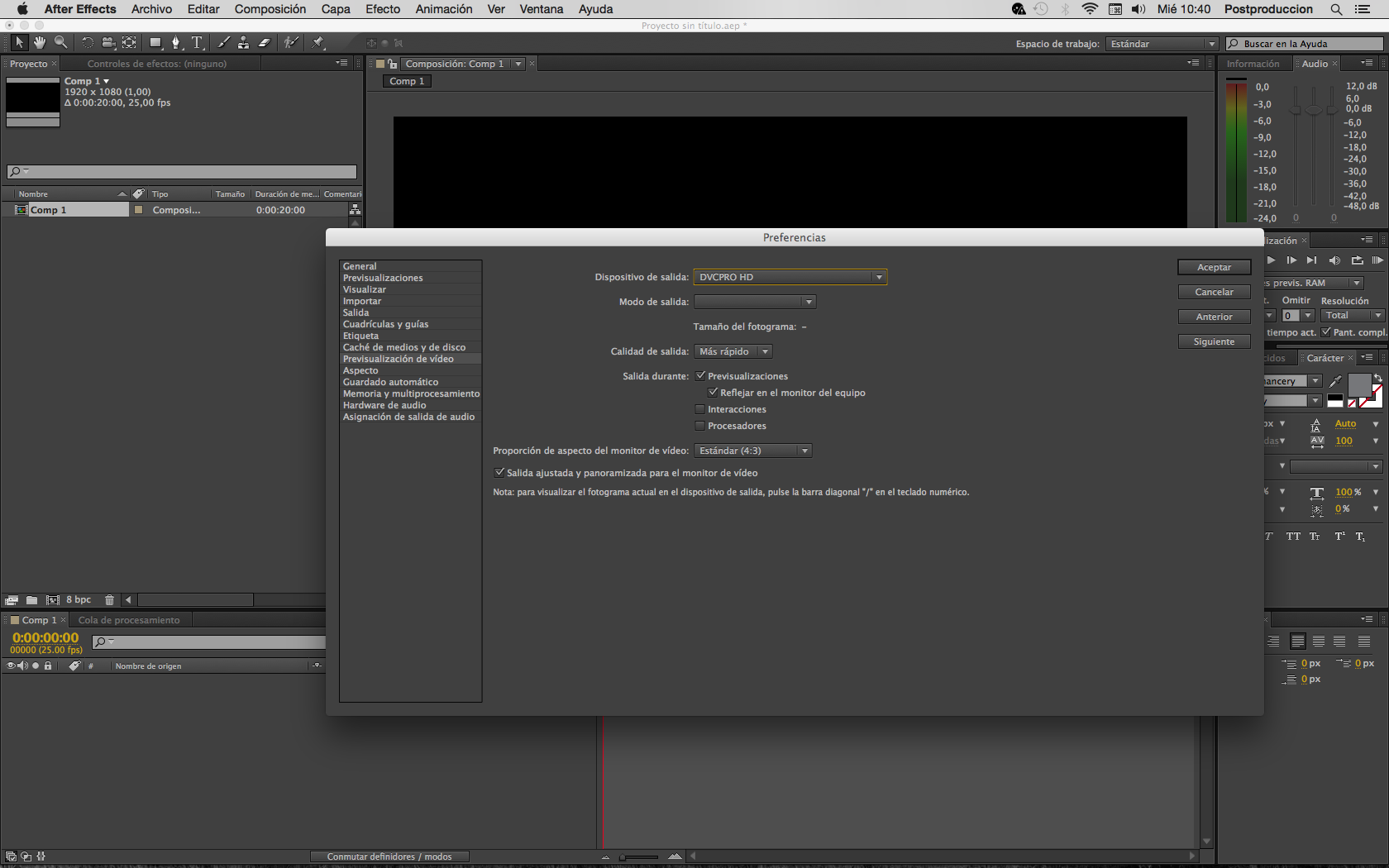Open Resolución Total dropdown
Image resolution: width=1389 pixels, height=868 pixels.
[x=1353, y=315]
